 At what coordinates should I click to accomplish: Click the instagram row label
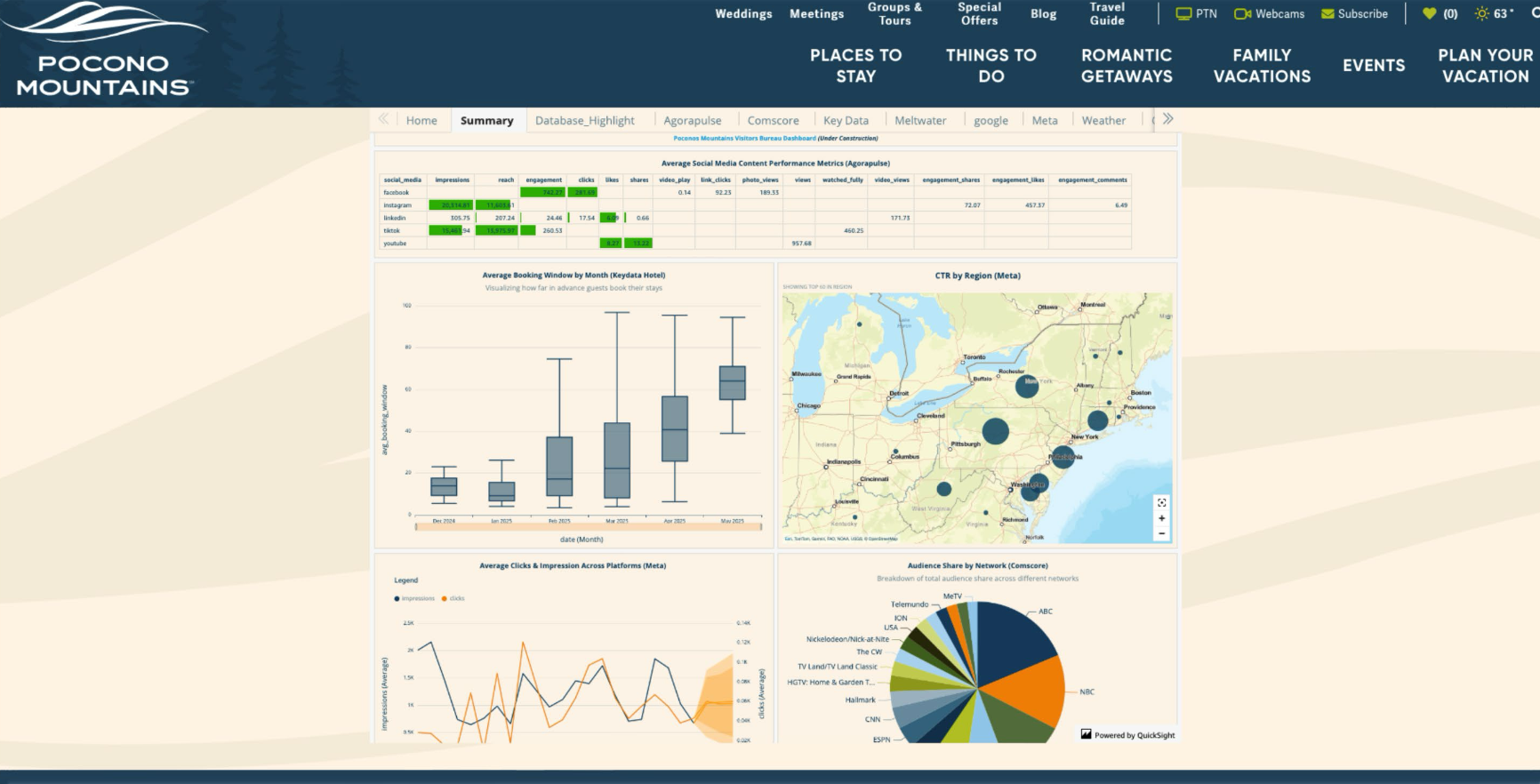point(397,205)
